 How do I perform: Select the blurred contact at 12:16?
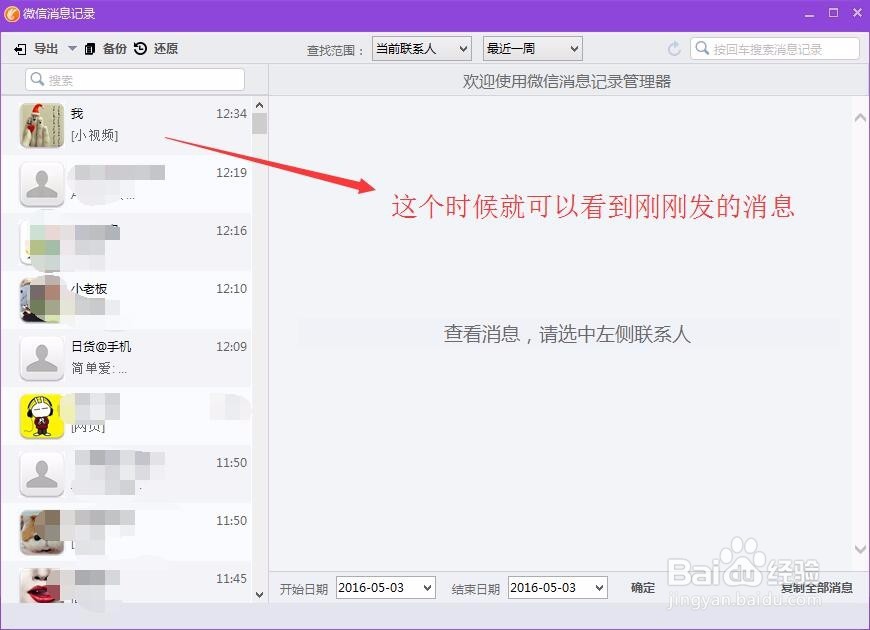tap(127, 241)
